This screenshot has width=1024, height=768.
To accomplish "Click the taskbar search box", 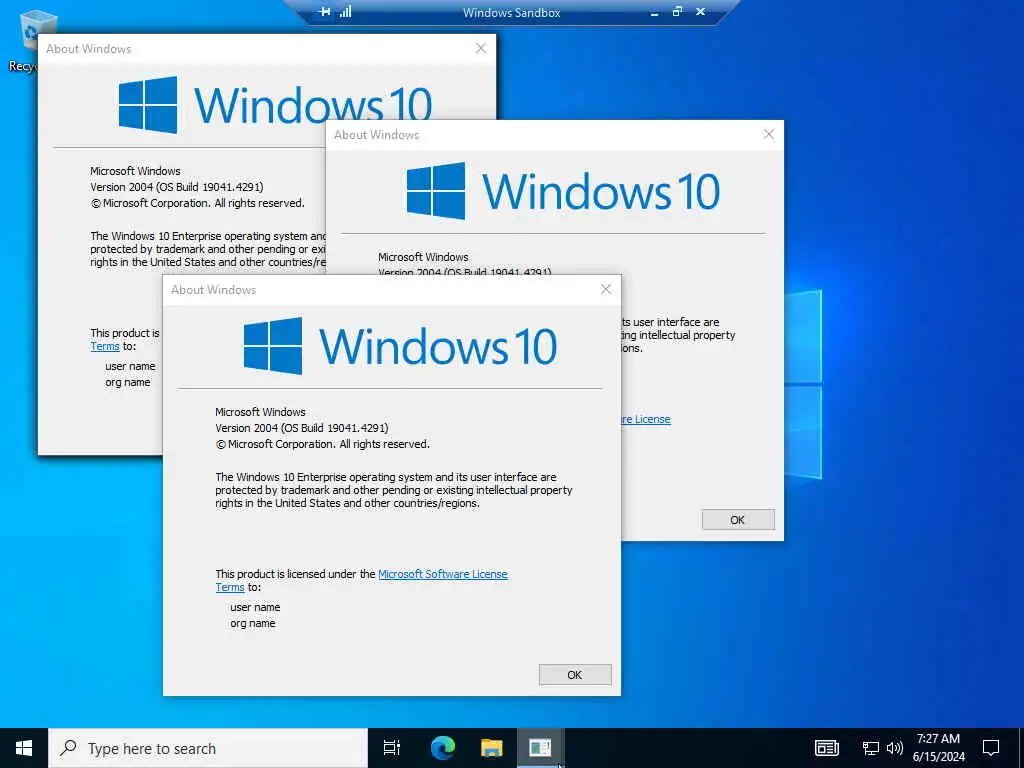I will [208, 748].
